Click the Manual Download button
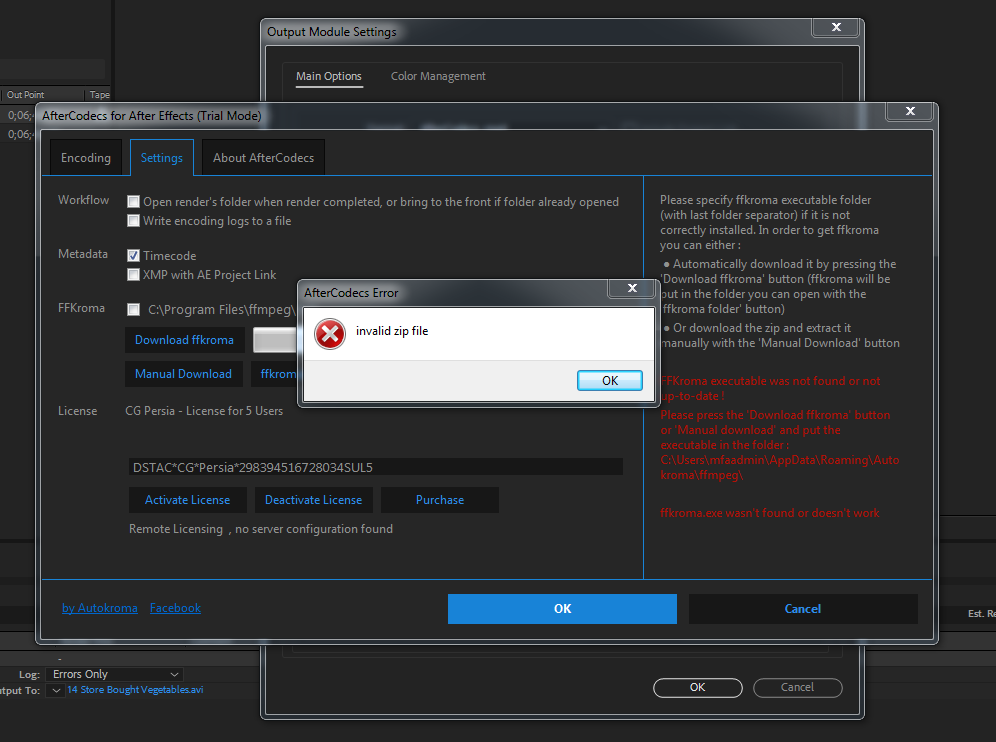 coord(184,374)
